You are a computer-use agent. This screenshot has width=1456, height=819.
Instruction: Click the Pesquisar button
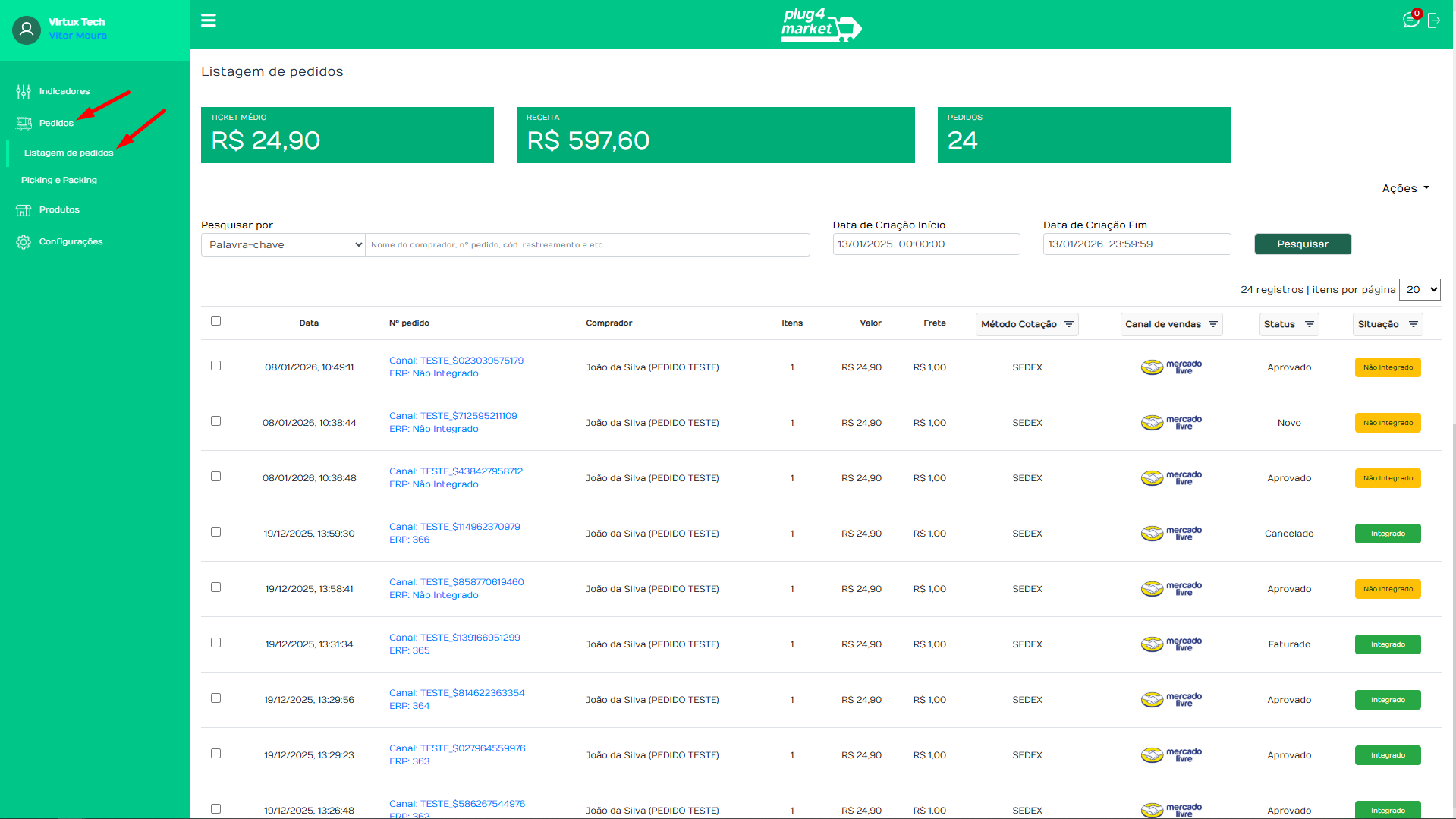[x=1303, y=244]
